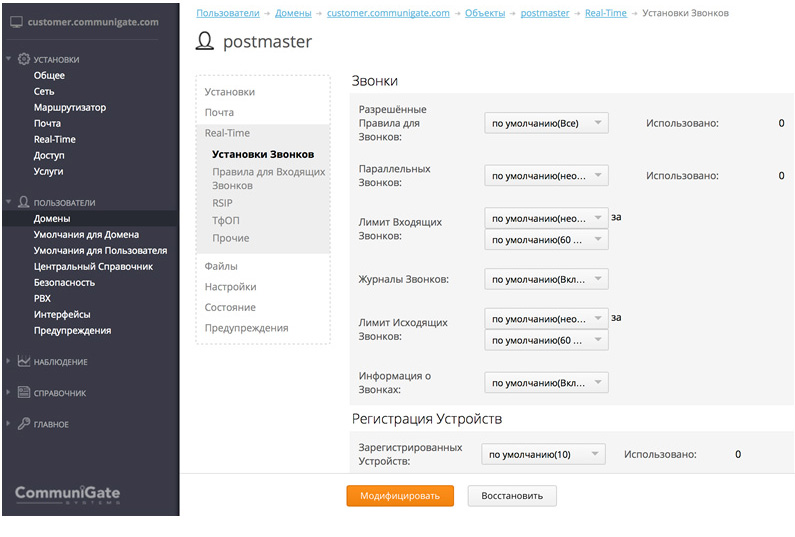Click the user icon beside Пользователи
Screen dimensions: 795x537
(24, 202)
